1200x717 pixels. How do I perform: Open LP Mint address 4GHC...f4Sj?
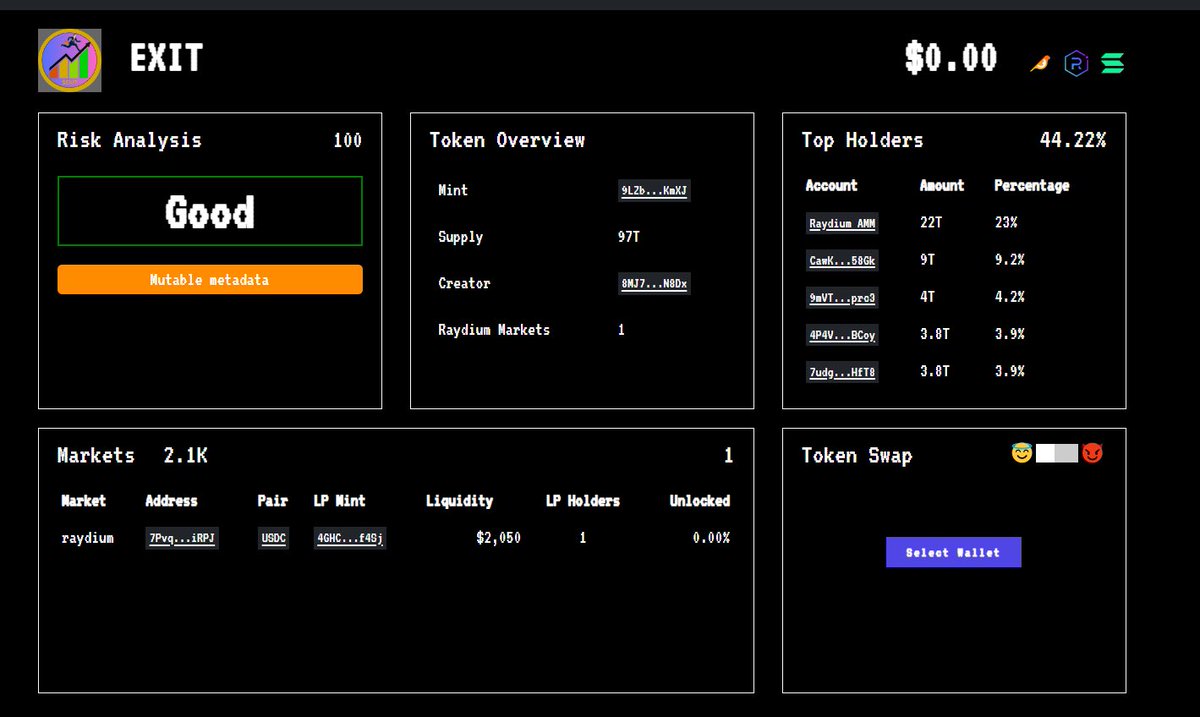click(x=349, y=538)
